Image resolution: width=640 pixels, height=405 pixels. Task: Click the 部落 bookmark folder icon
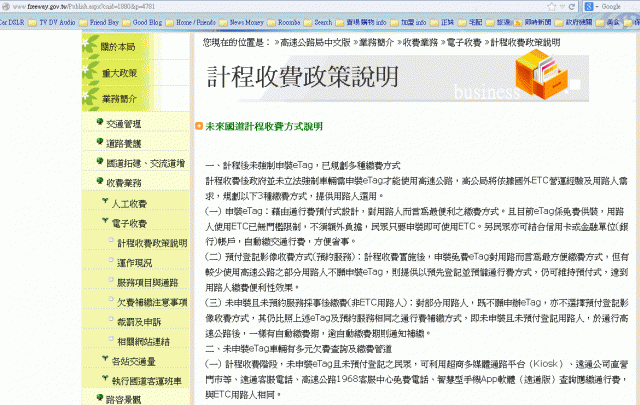(490, 22)
